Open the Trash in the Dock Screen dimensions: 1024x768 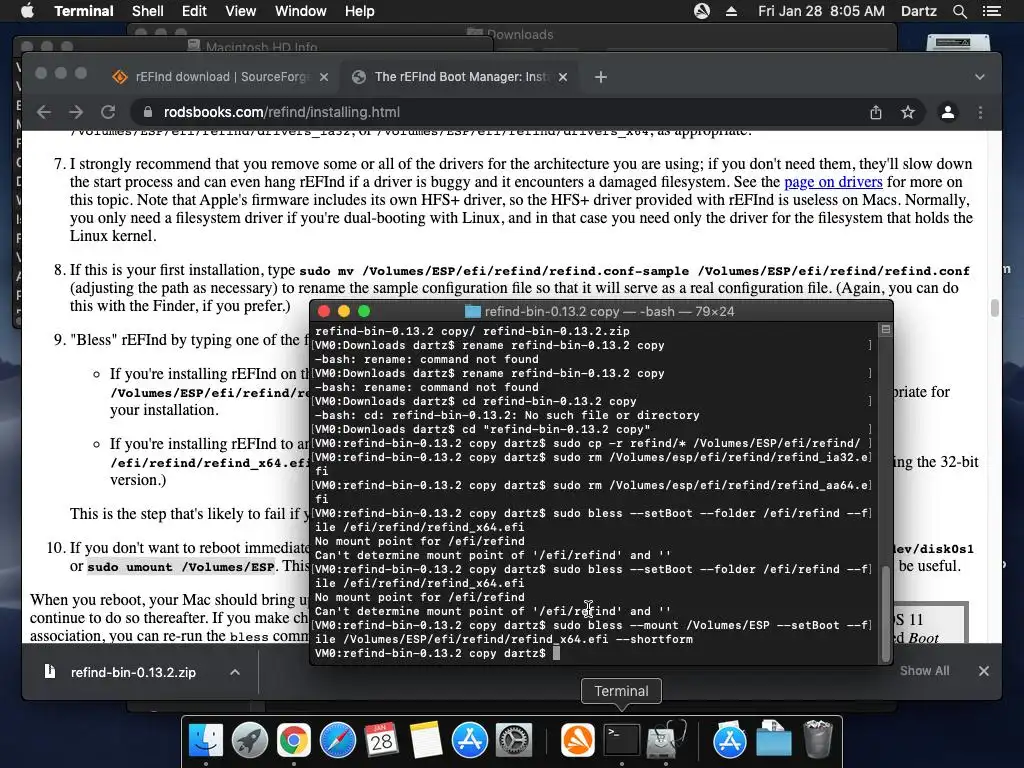tap(817, 740)
